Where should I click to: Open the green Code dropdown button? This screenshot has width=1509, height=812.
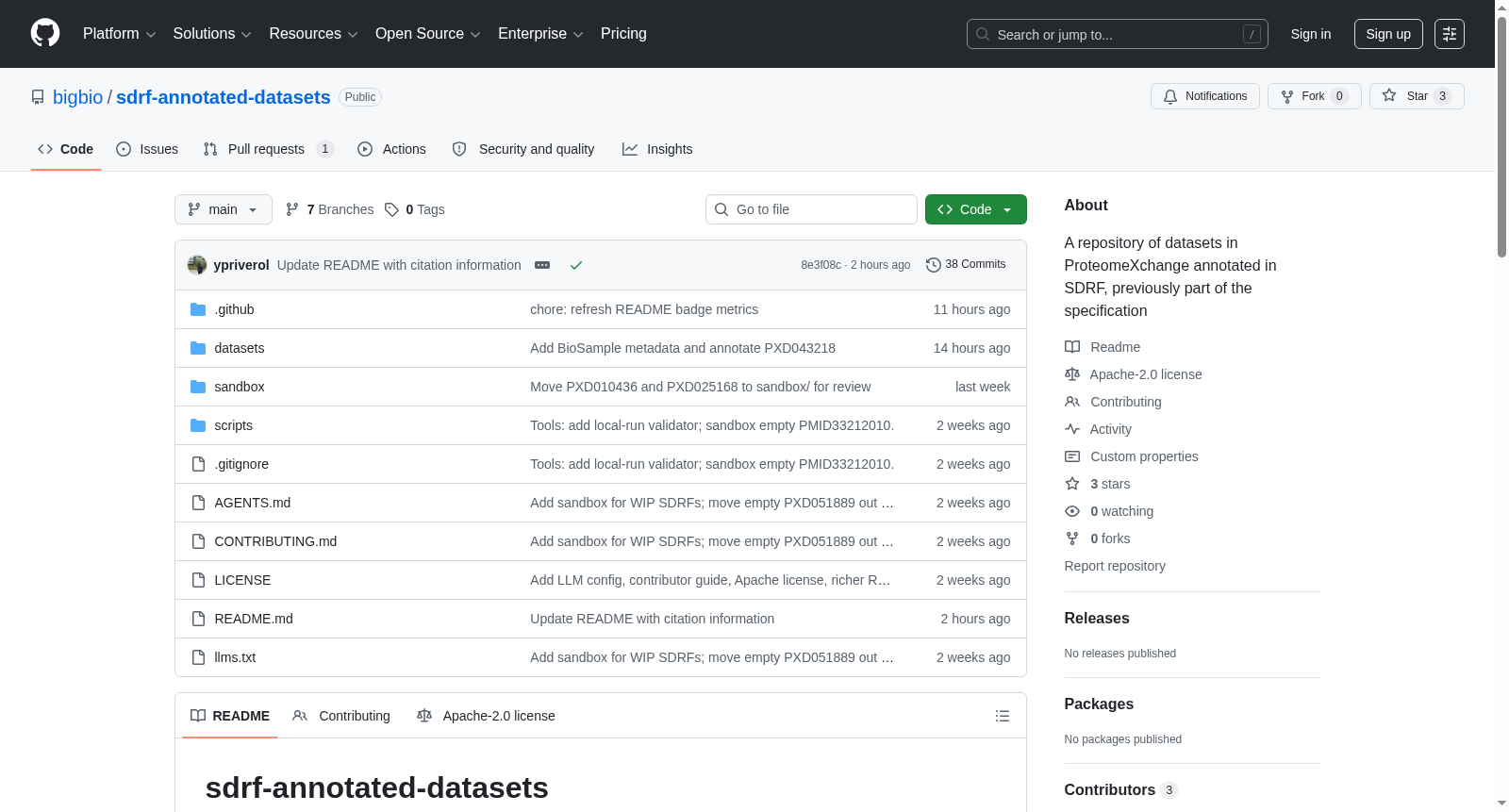point(976,209)
